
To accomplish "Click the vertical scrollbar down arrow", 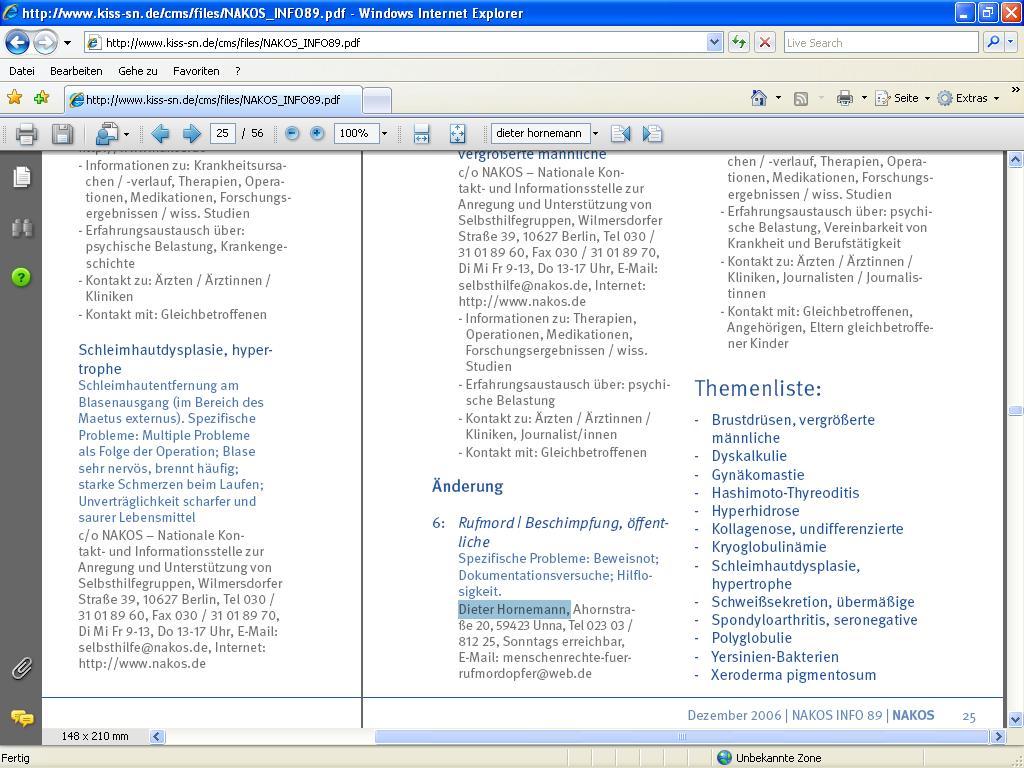I will [x=1015, y=720].
